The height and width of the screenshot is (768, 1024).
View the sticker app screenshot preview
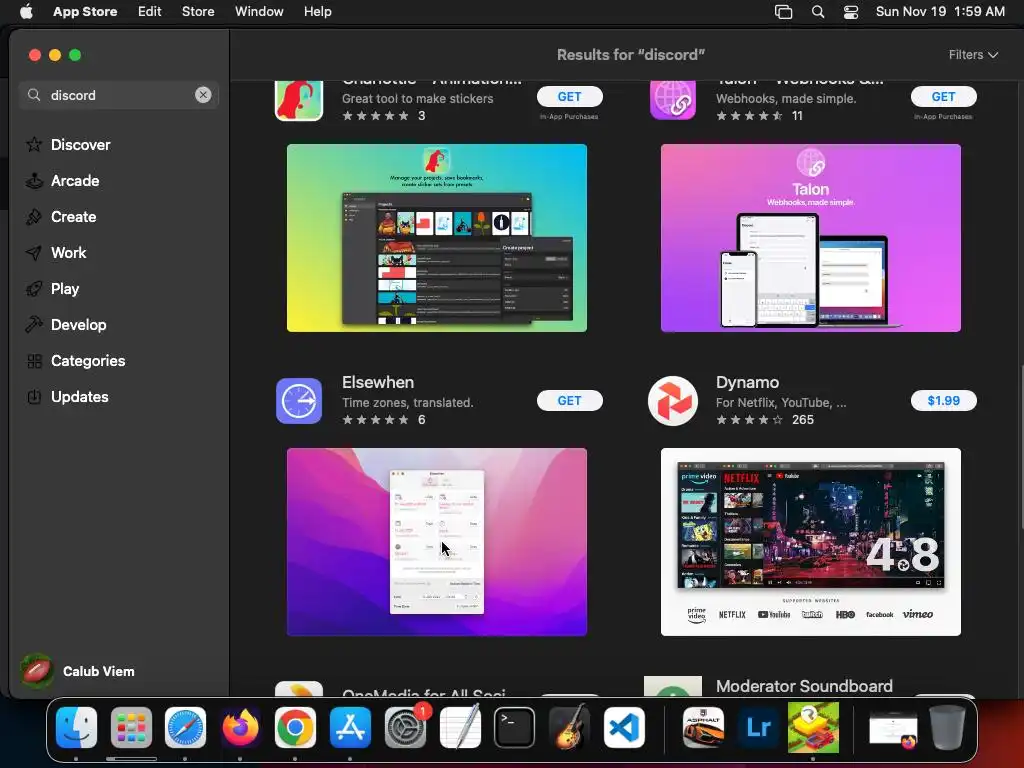[x=437, y=238]
